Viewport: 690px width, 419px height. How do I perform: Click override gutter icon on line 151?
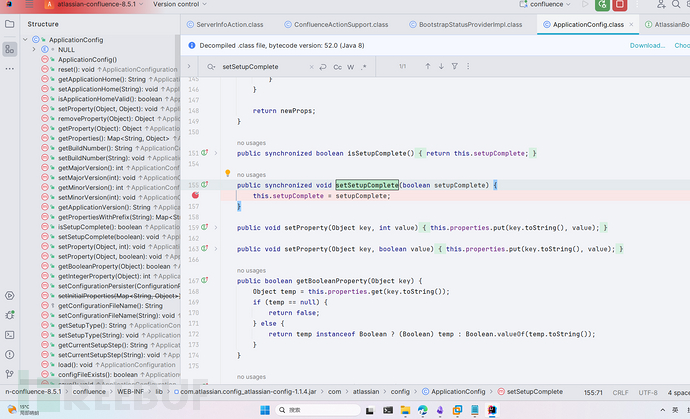pos(205,153)
